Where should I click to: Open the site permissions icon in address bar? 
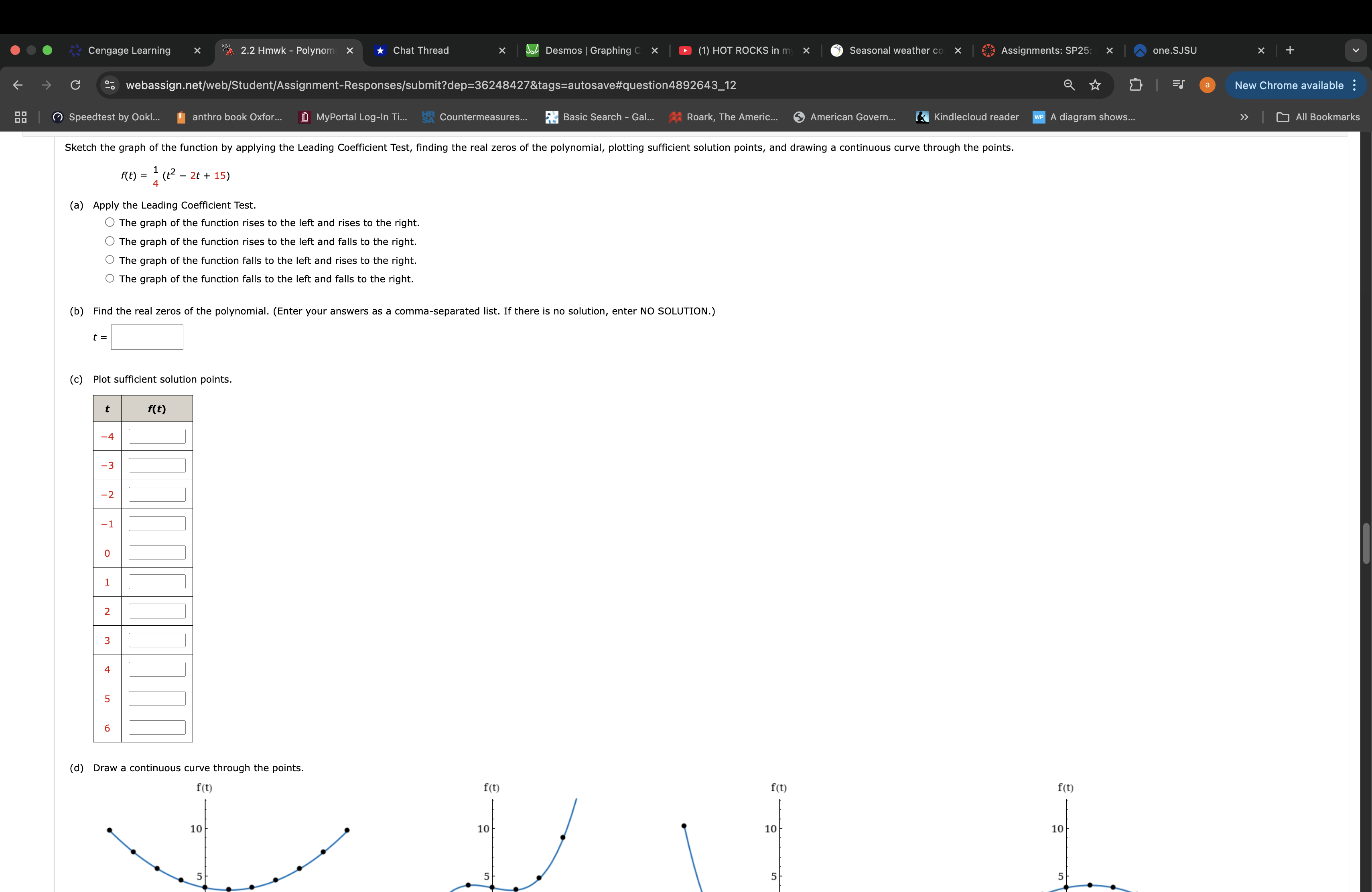click(109, 85)
